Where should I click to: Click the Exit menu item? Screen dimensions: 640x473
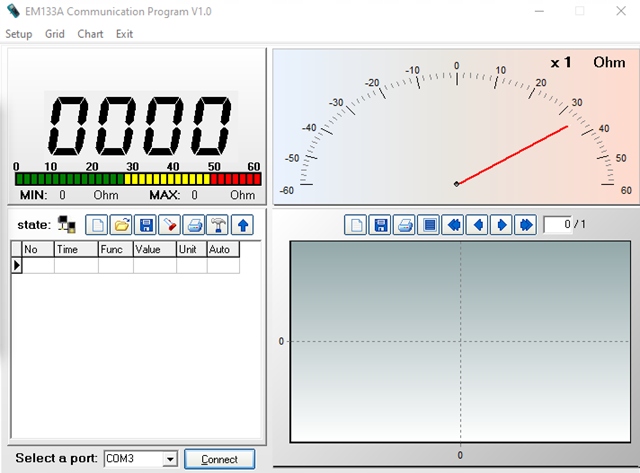click(x=124, y=34)
